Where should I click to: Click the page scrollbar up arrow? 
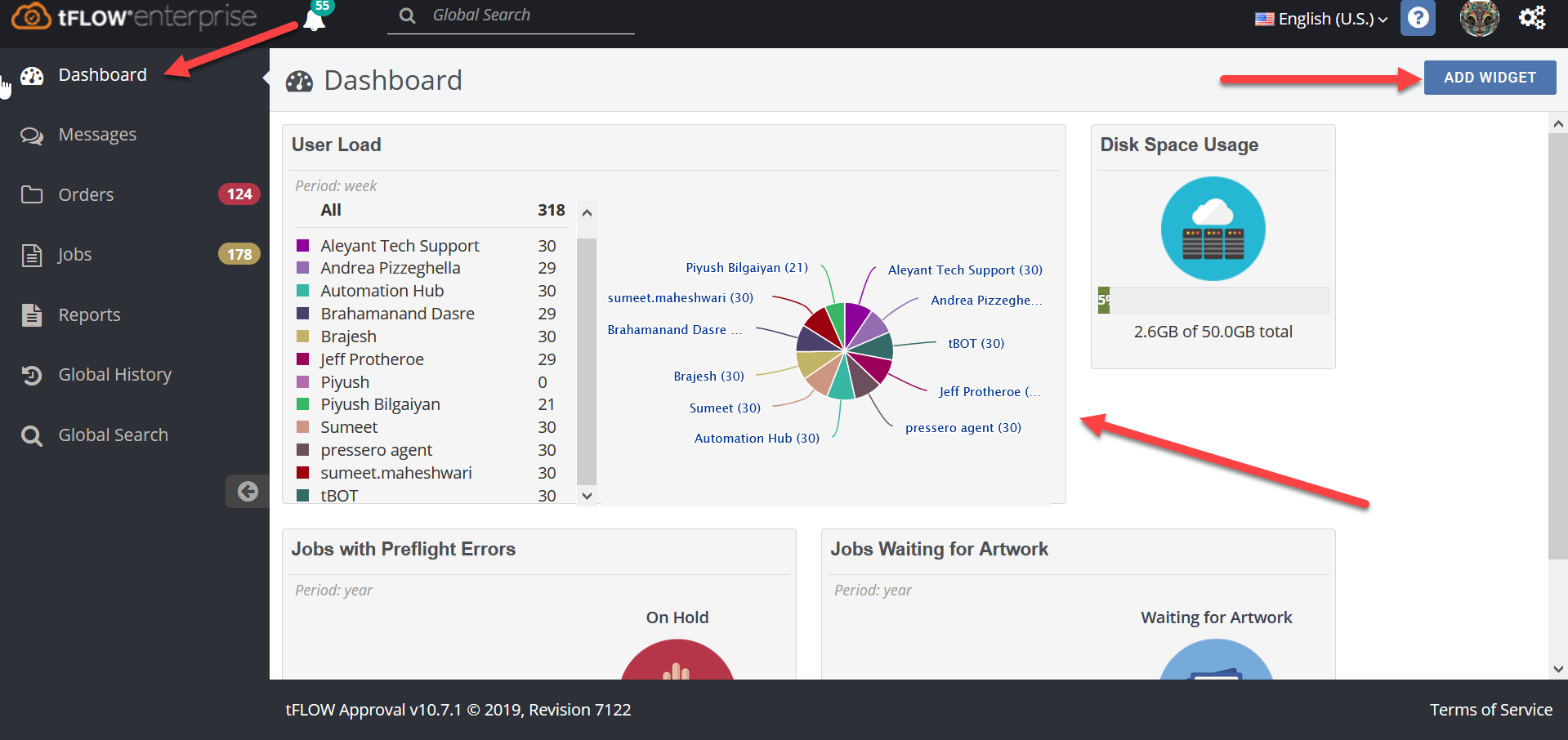(1558, 124)
